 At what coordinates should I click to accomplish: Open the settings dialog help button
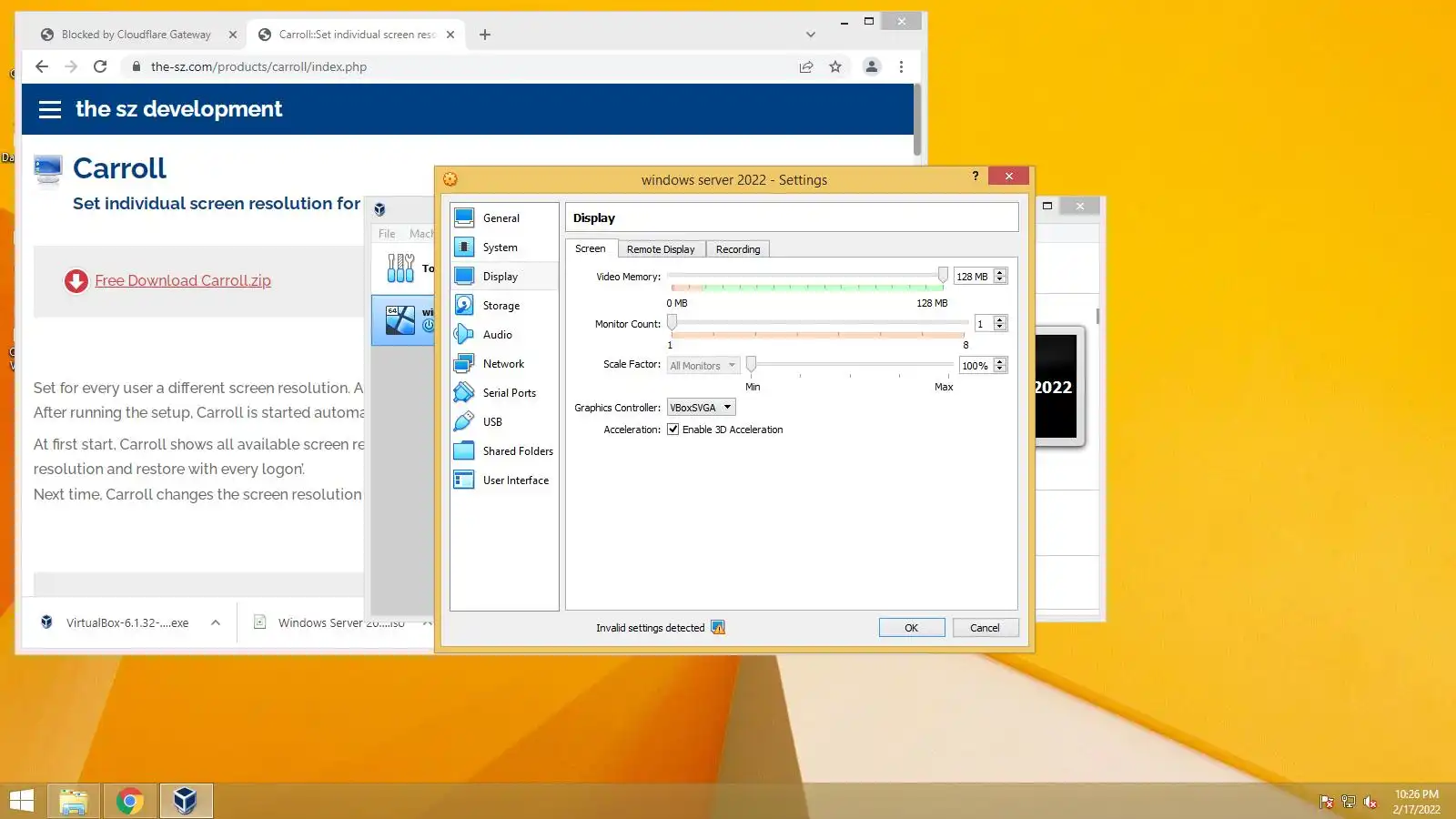[976, 176]
